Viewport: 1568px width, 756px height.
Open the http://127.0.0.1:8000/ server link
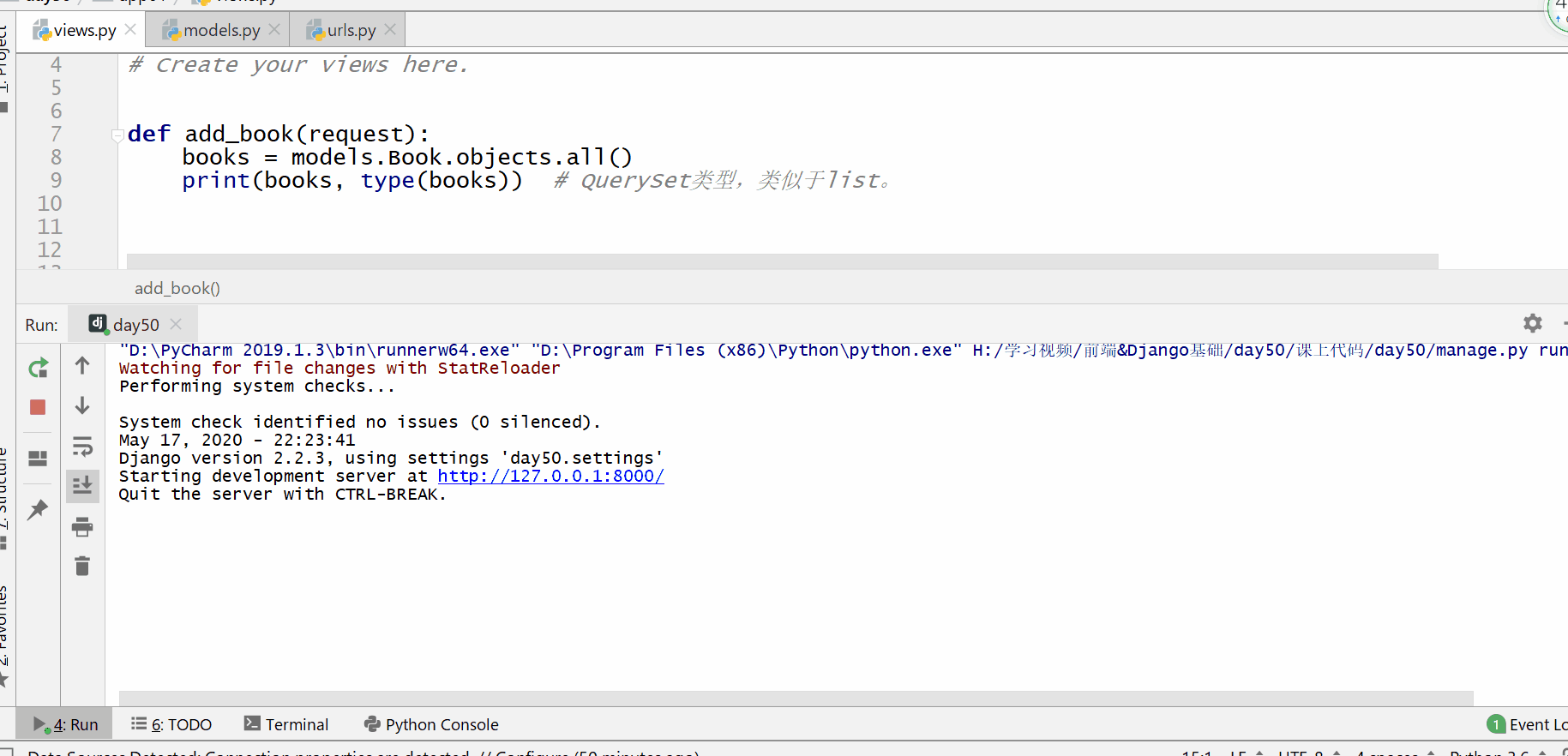coord(550,477)
